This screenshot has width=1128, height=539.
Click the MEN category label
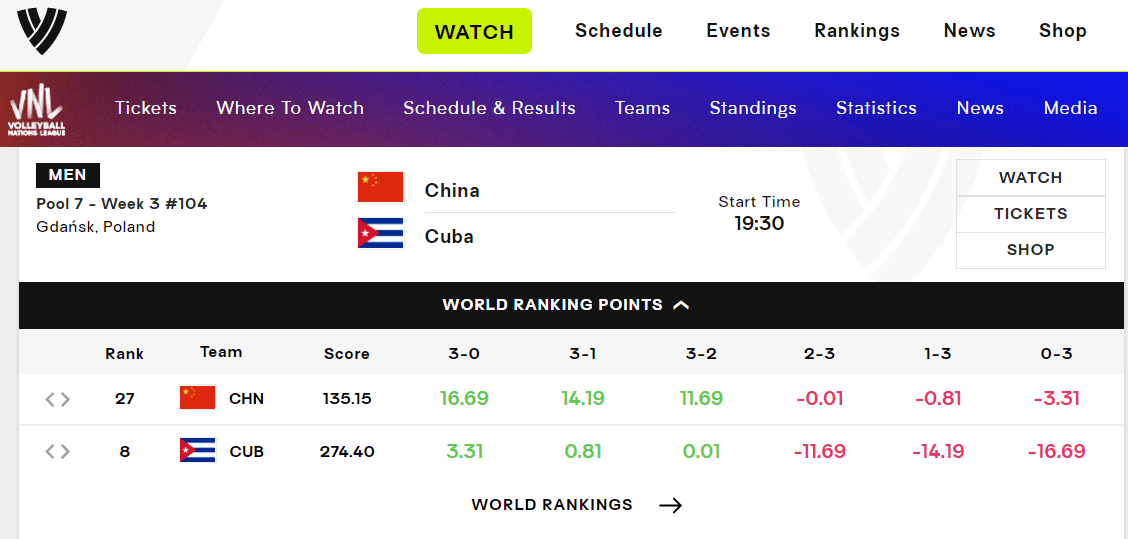pos(68,175)
